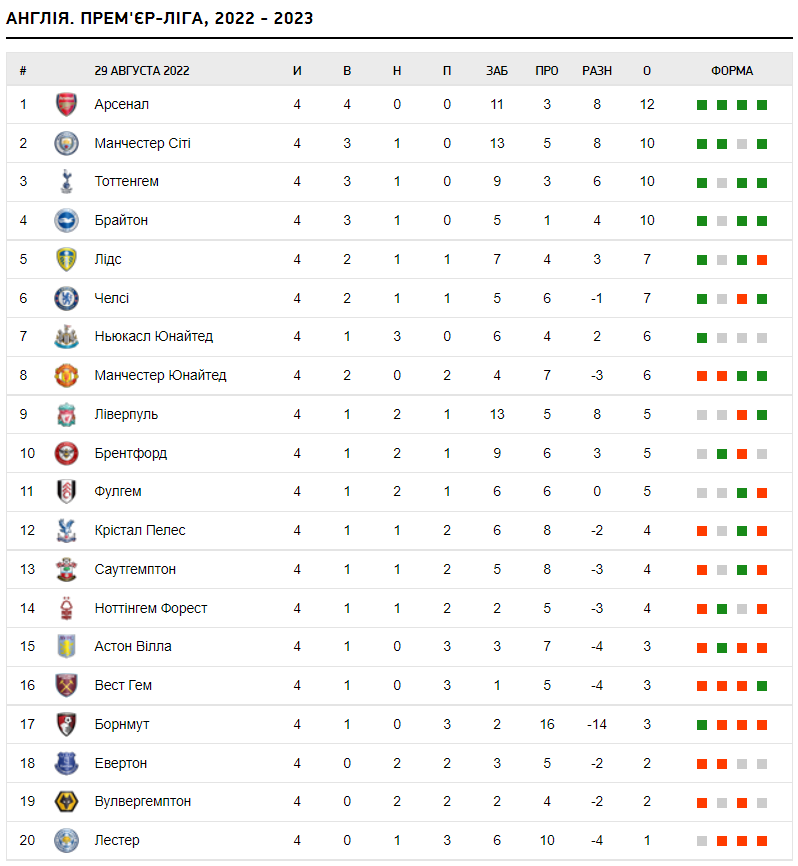Click the ФОРМА column header
The image size is (798, 866).
pyautogui.click(x=732, y=71)
